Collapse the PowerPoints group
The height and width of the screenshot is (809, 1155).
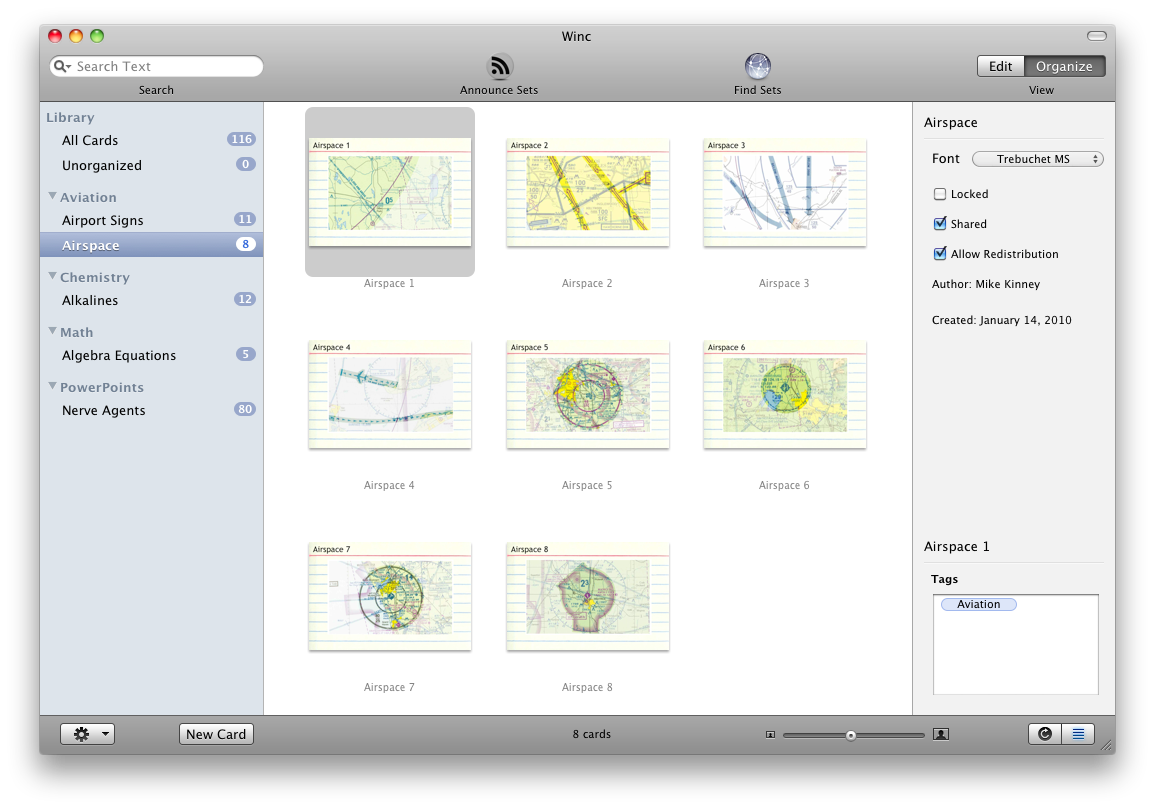pos(52,386)
